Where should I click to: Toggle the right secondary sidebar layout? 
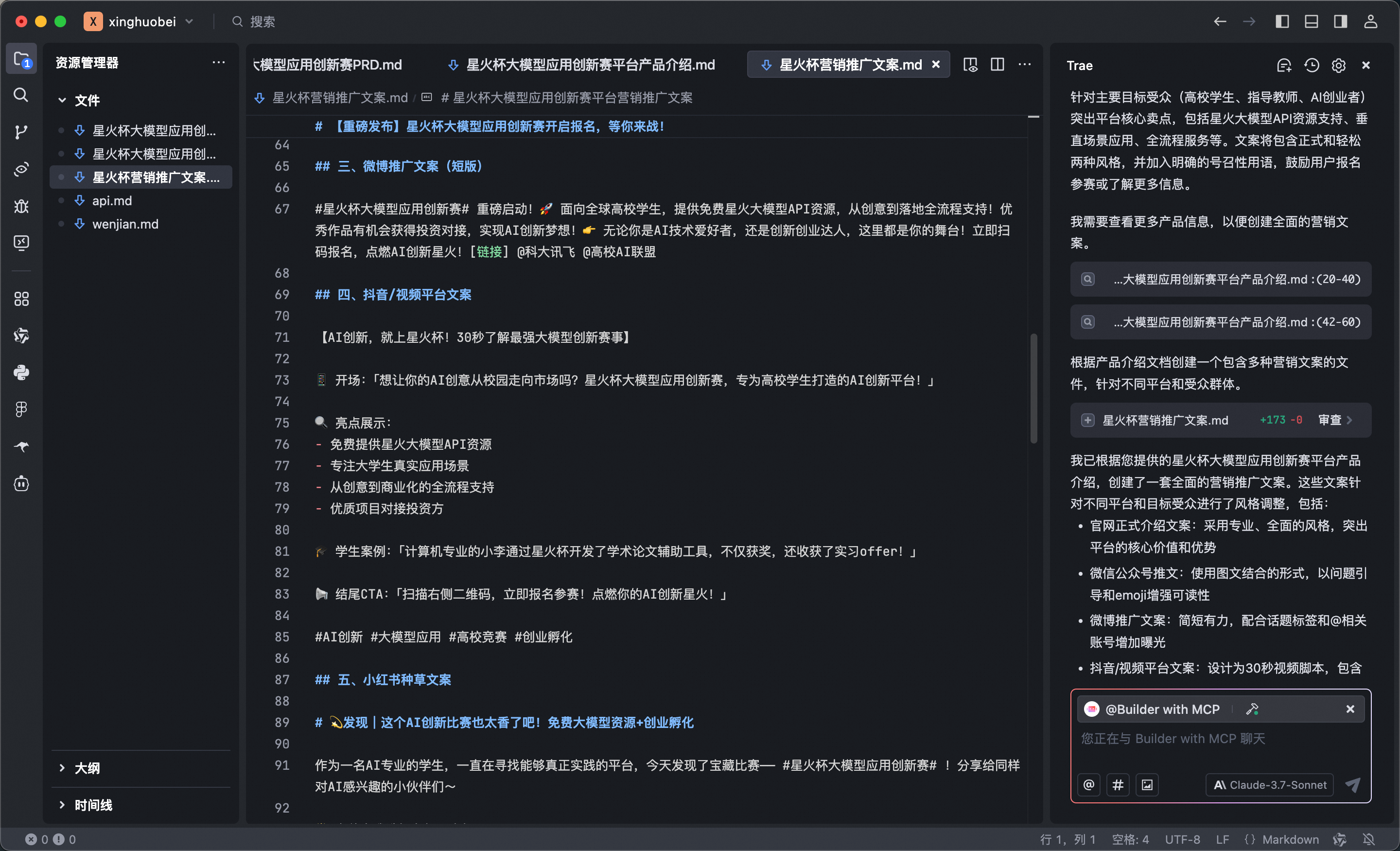pos(1340,21)
